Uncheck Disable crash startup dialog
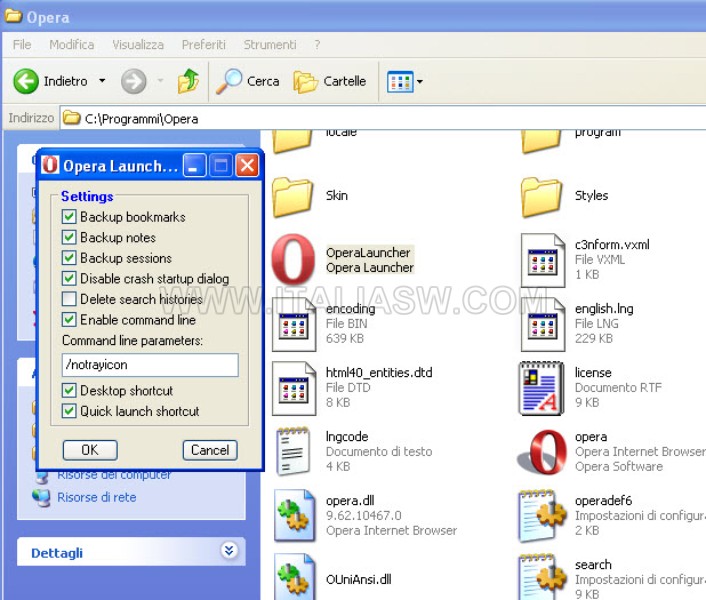The height and width of the screenshot is (600, 706). tap(69, 279)
